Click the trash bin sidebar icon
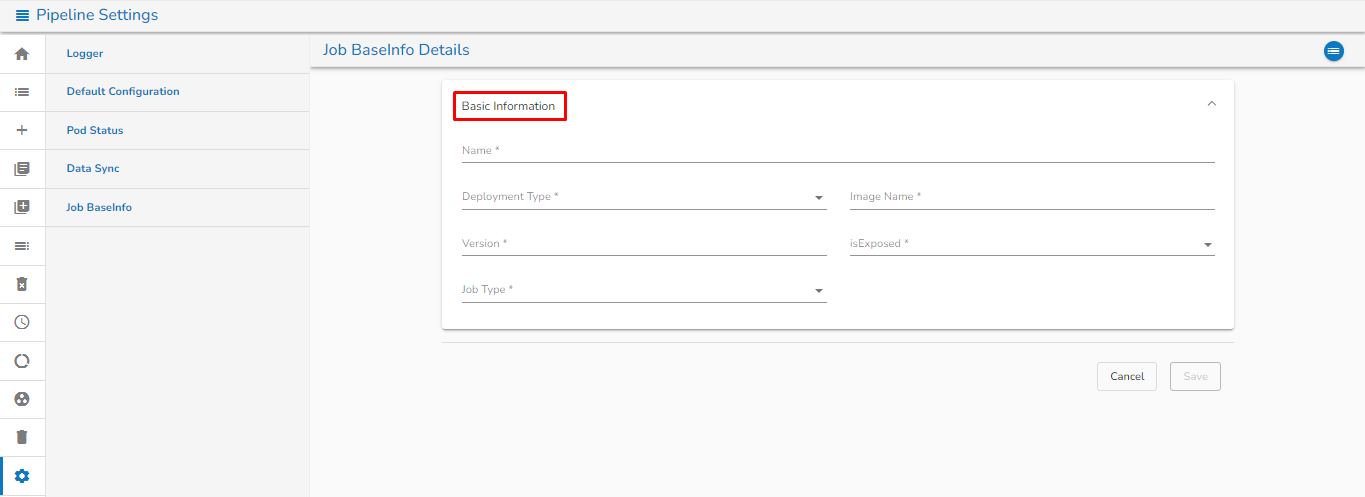This screenshot has height=497, width=1365. [22, 437]
